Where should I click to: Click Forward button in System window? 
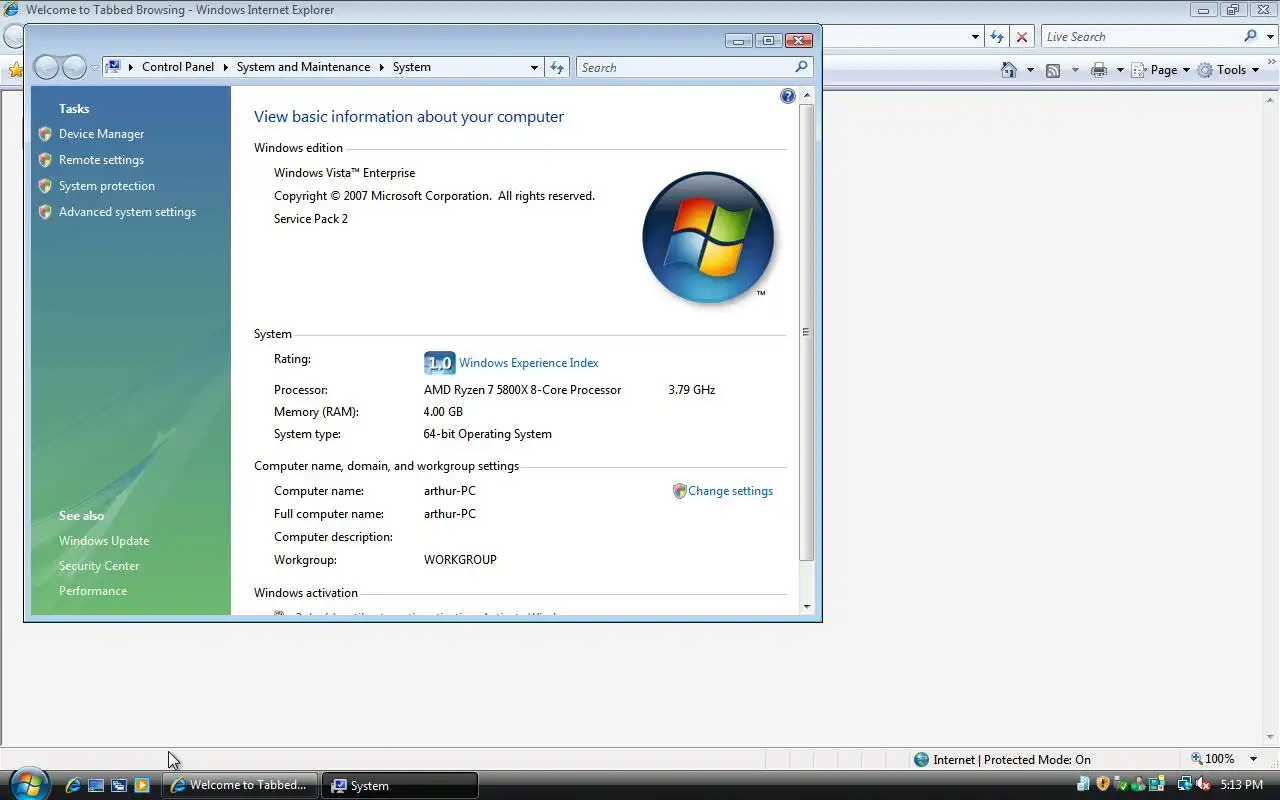[74, 67]
